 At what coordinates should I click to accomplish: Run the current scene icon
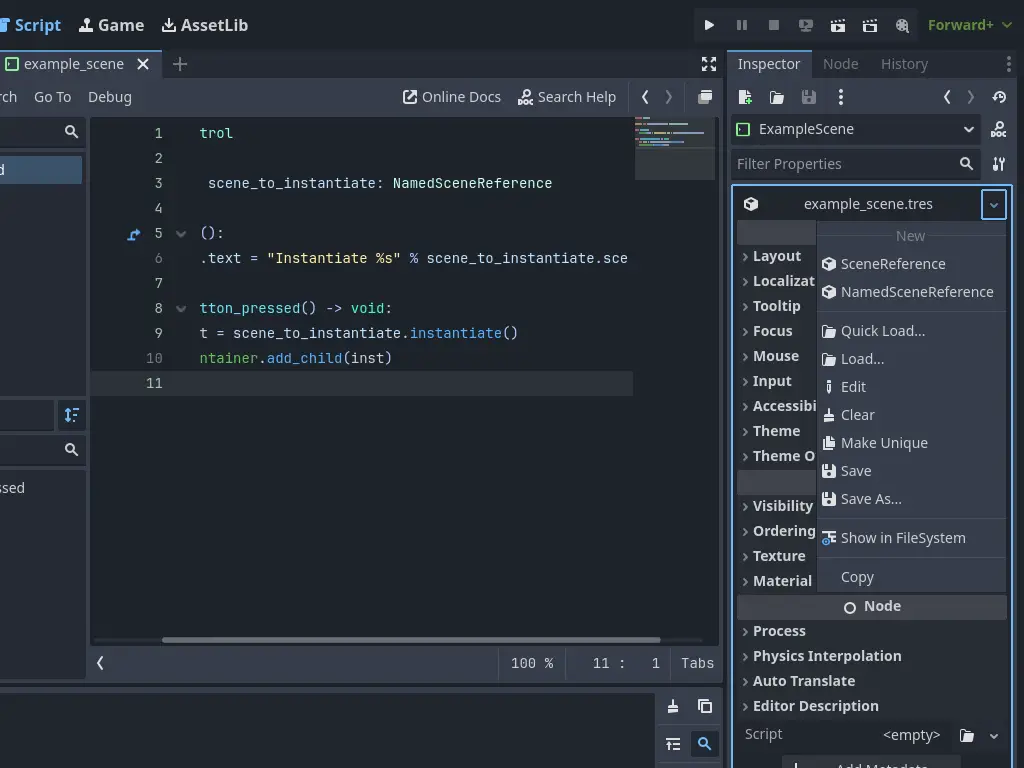[838, 25]
